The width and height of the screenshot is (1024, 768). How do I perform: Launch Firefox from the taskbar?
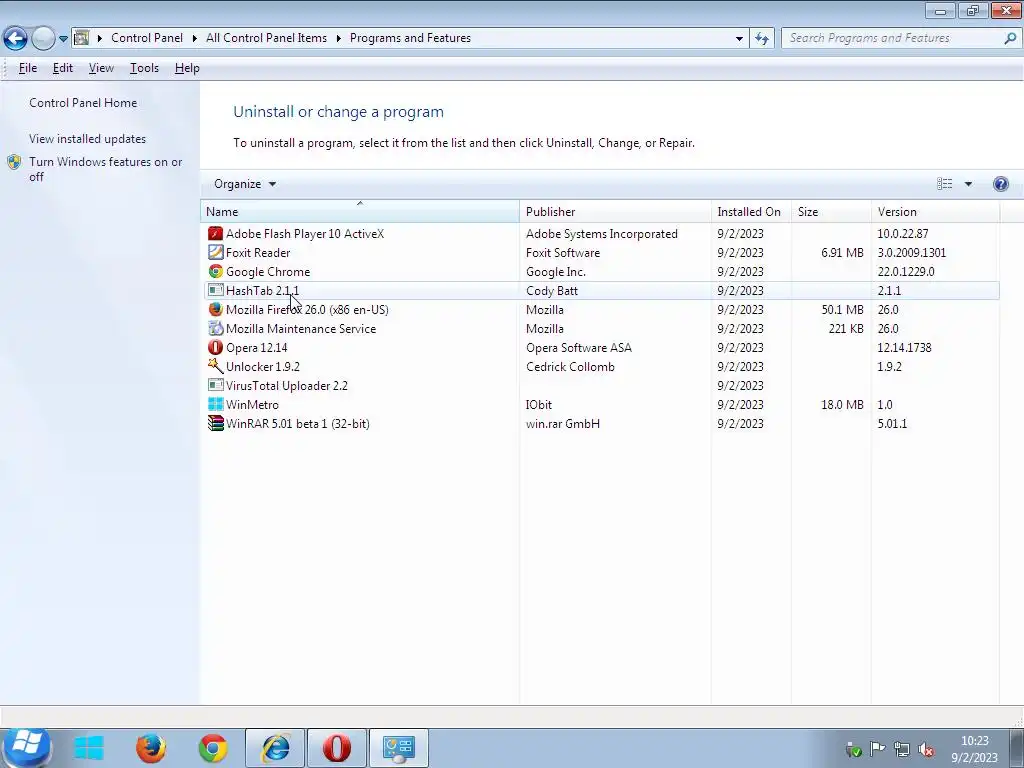[151, 748]
